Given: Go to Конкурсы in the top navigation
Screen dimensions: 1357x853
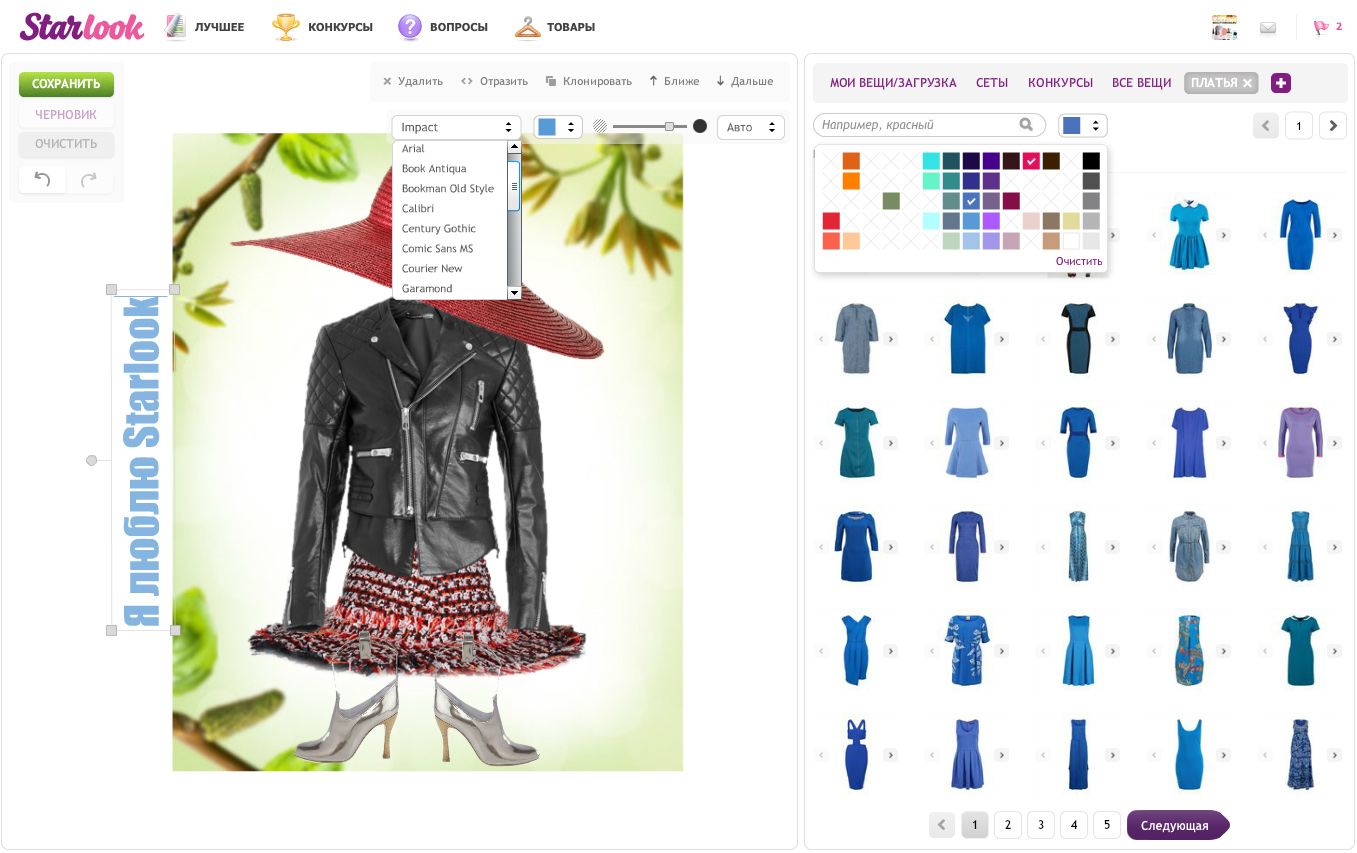Looking at the screenshot, I should (x=322, y=27).
